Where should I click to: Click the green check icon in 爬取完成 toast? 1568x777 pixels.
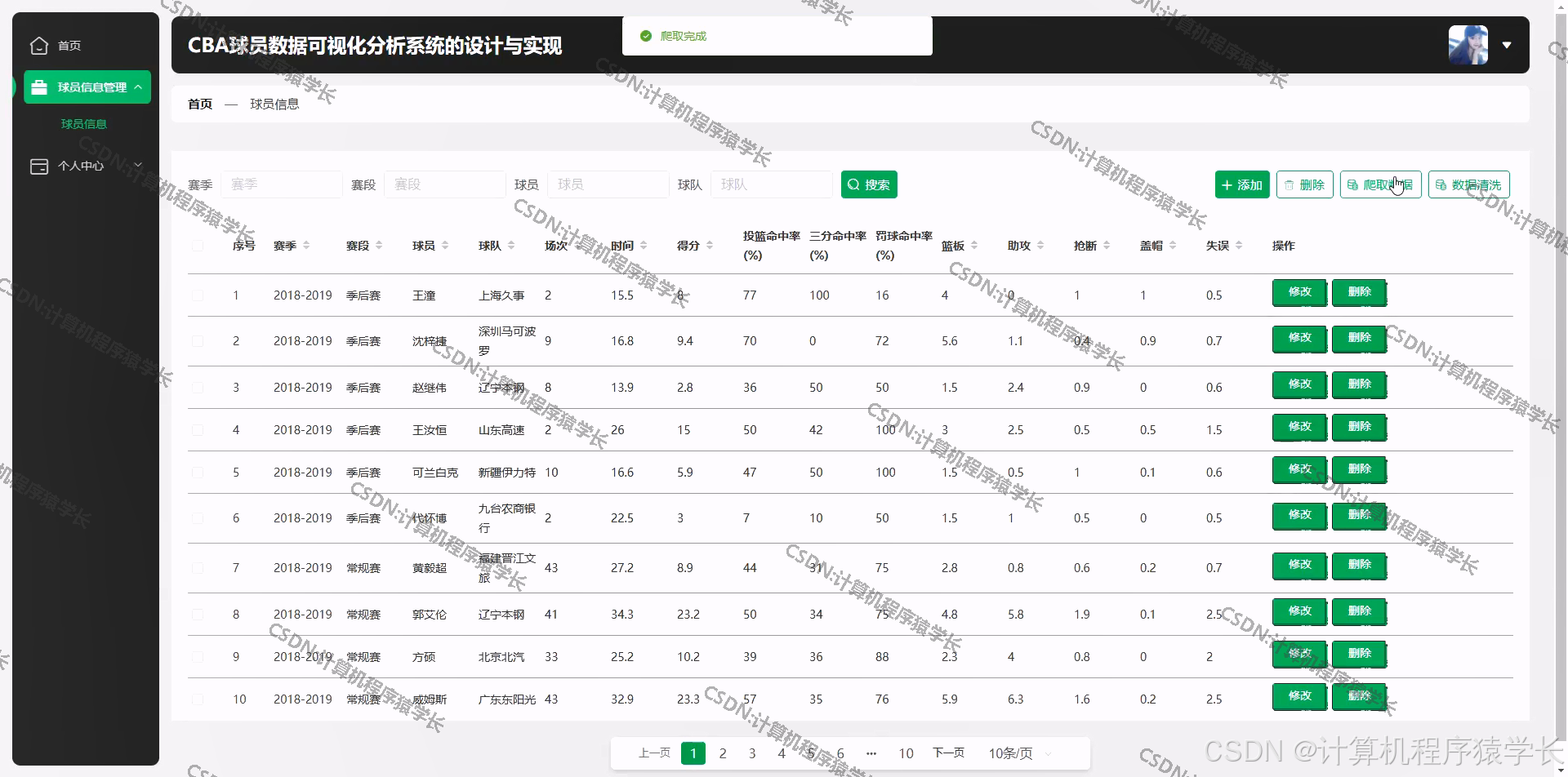pos(646,36)
